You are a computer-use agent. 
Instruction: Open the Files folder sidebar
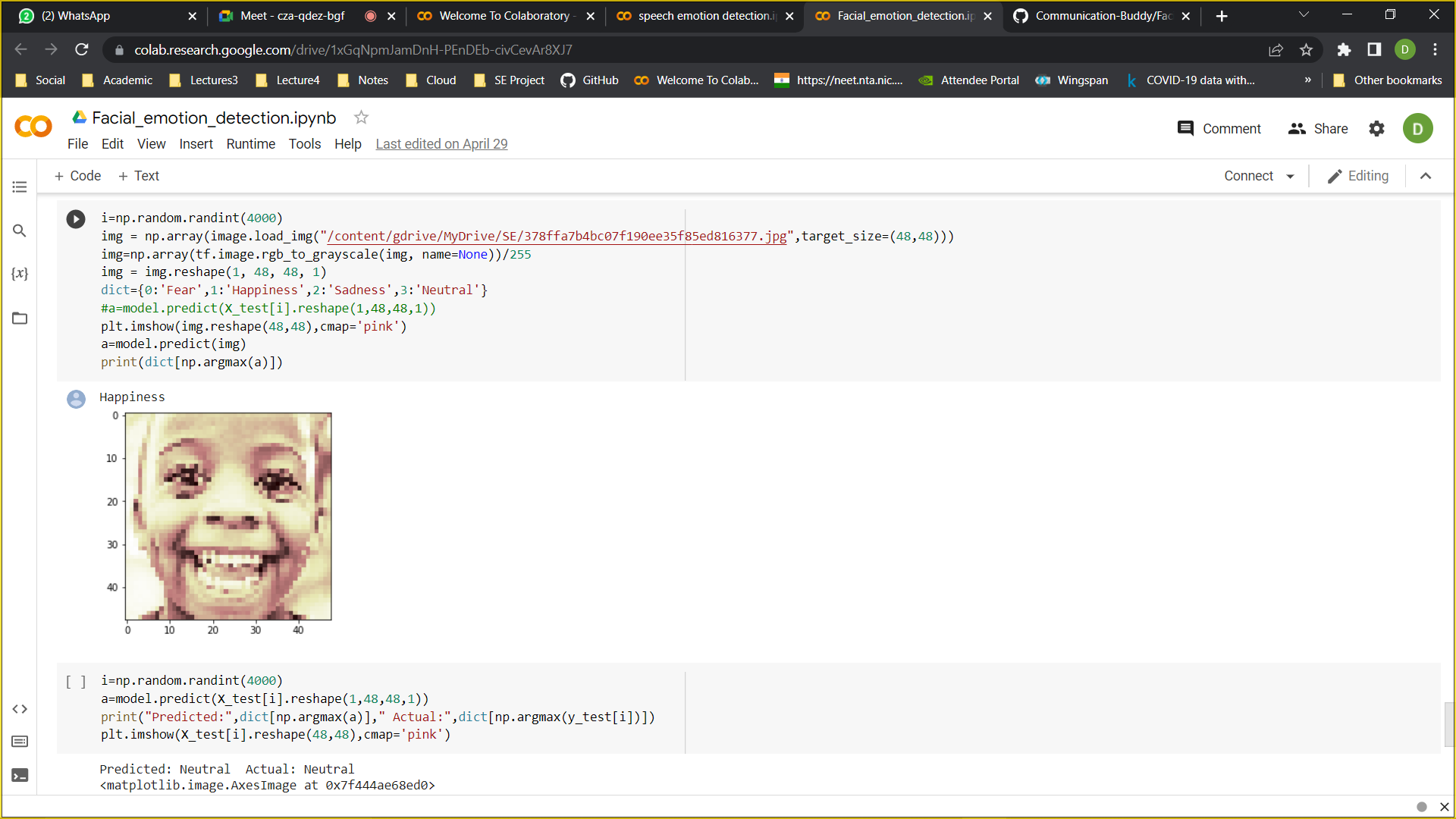(20, 318)
